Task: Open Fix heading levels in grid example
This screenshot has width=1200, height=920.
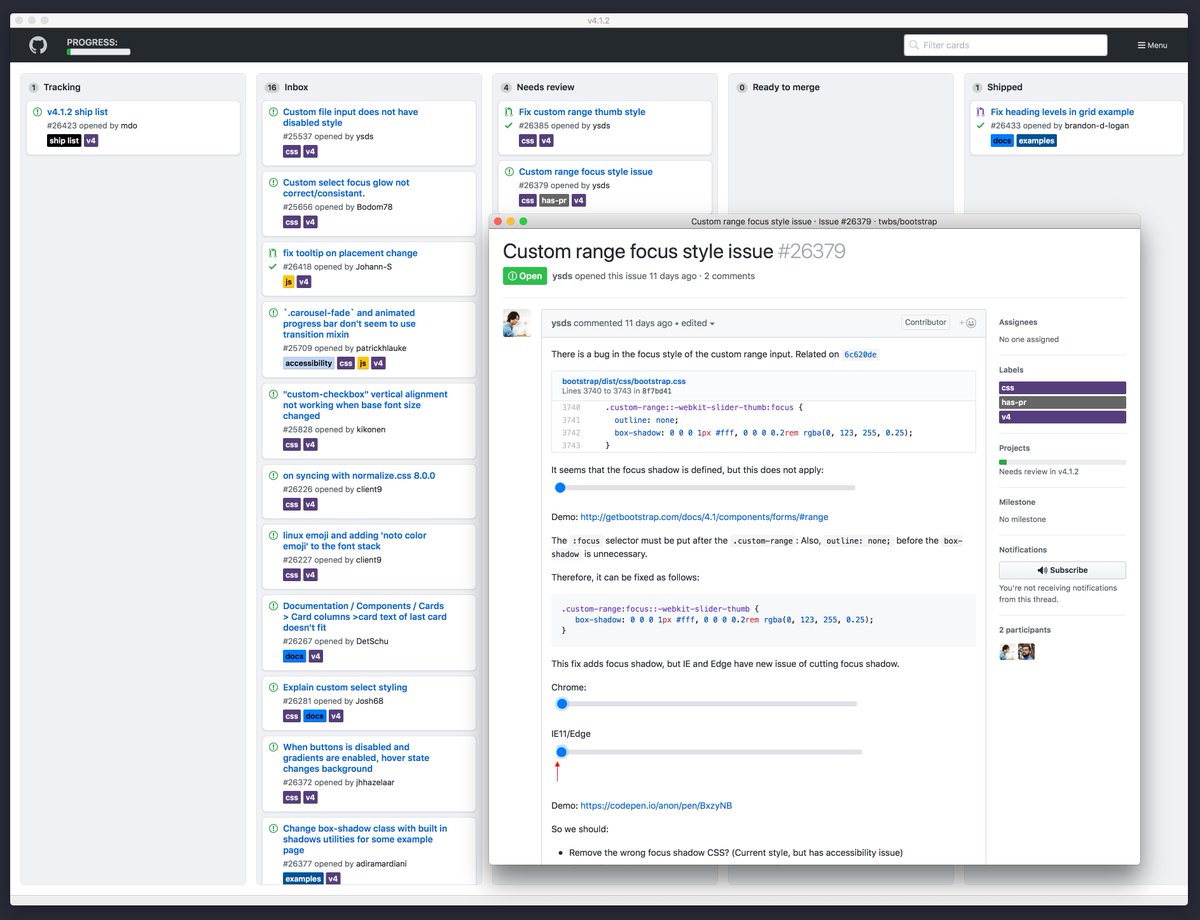Action: click(x=1060, y=112)
